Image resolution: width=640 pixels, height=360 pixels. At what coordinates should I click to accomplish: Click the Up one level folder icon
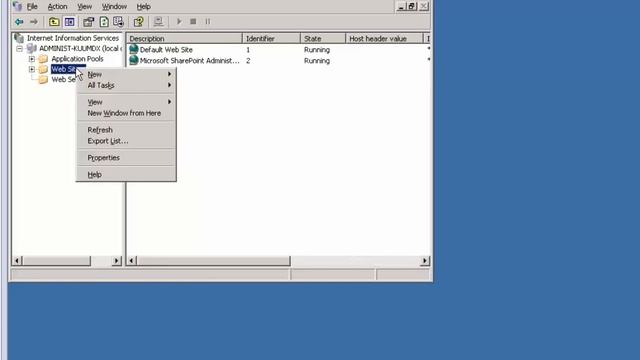click(54, 22)
